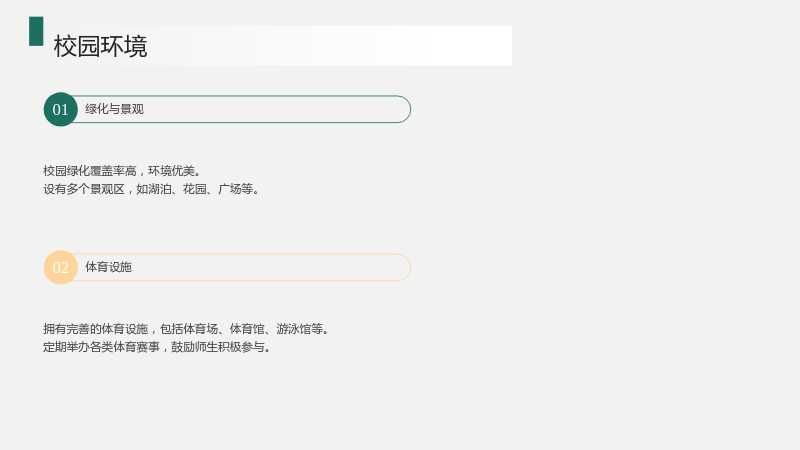Click the green accent rectangle beside the title
The width and height of the screenshot is (800, 450).
tap(36, 31)
